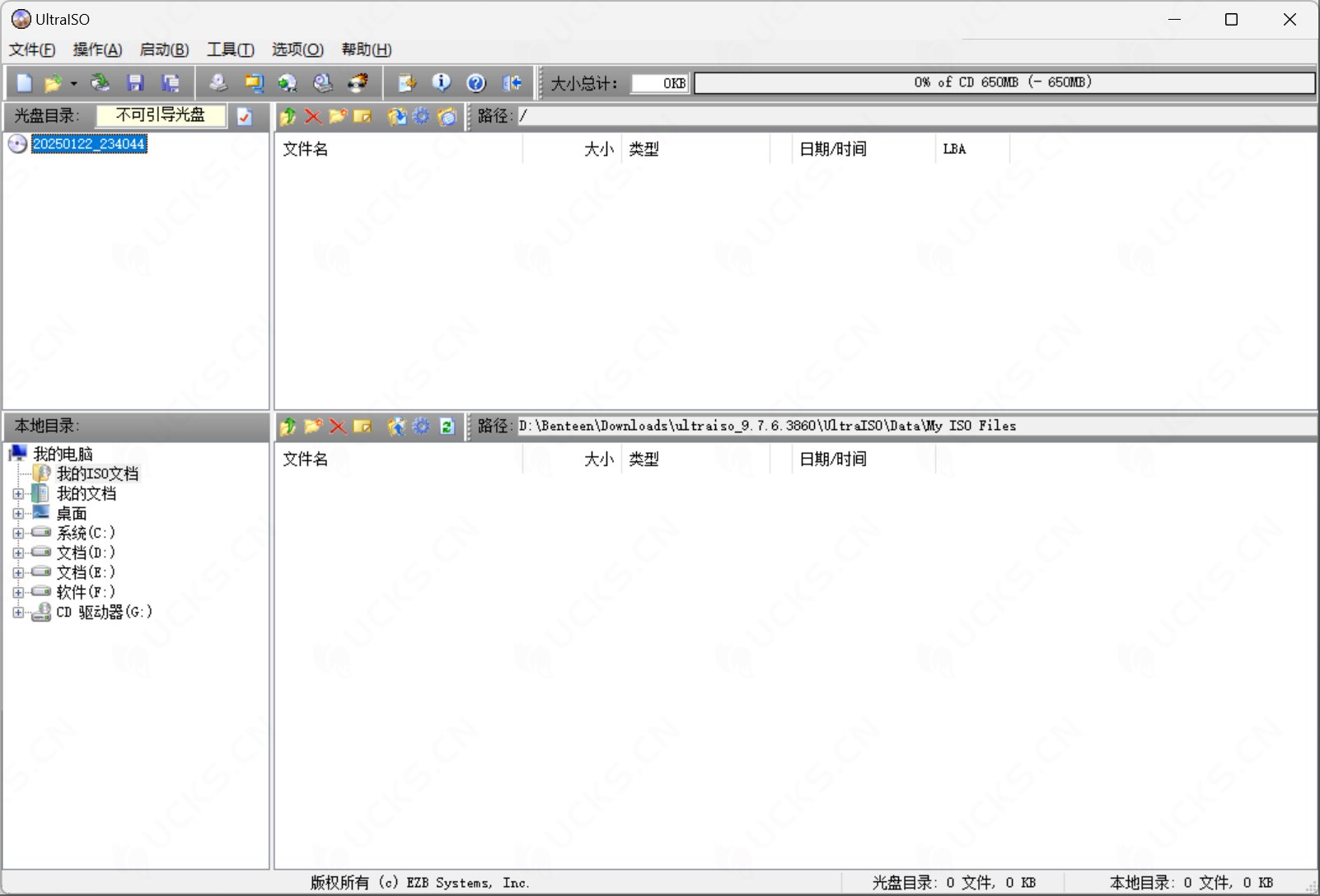Image resolution: width=1320 pixels, height=896 pixels.
Task: Expand the 文档(D:) drive node
Action: coord(18,553)
